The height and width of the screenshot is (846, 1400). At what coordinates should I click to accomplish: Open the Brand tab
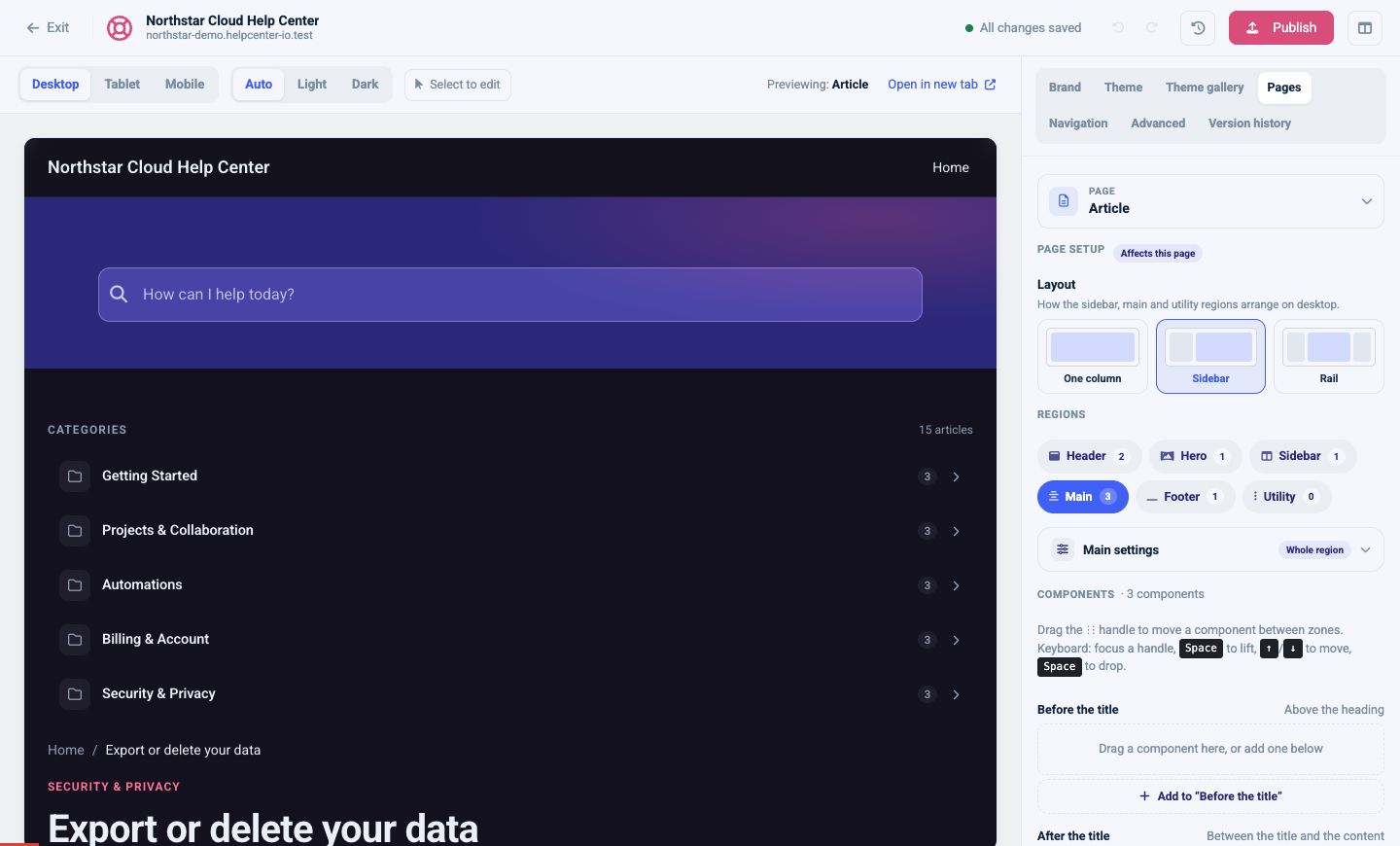pyautogui.click(x=1065, y=88)
